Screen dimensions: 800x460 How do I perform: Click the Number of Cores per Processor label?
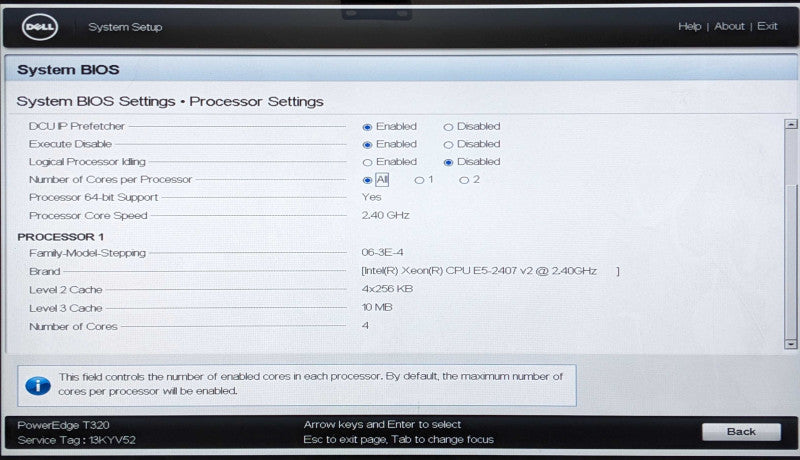click(x=110, y=180)
